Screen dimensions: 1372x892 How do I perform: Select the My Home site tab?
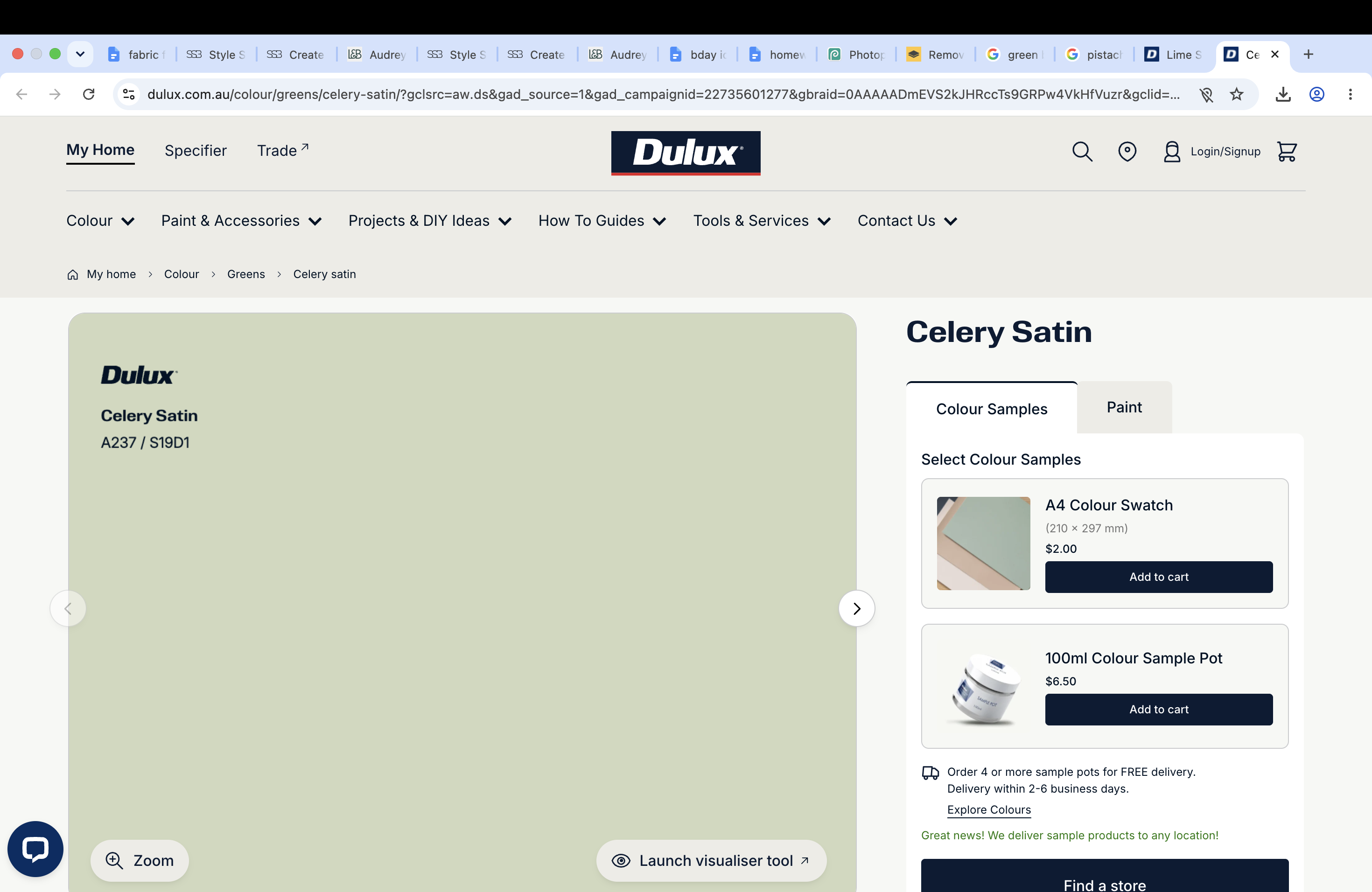pyautogui.click(x=100, y=150)
